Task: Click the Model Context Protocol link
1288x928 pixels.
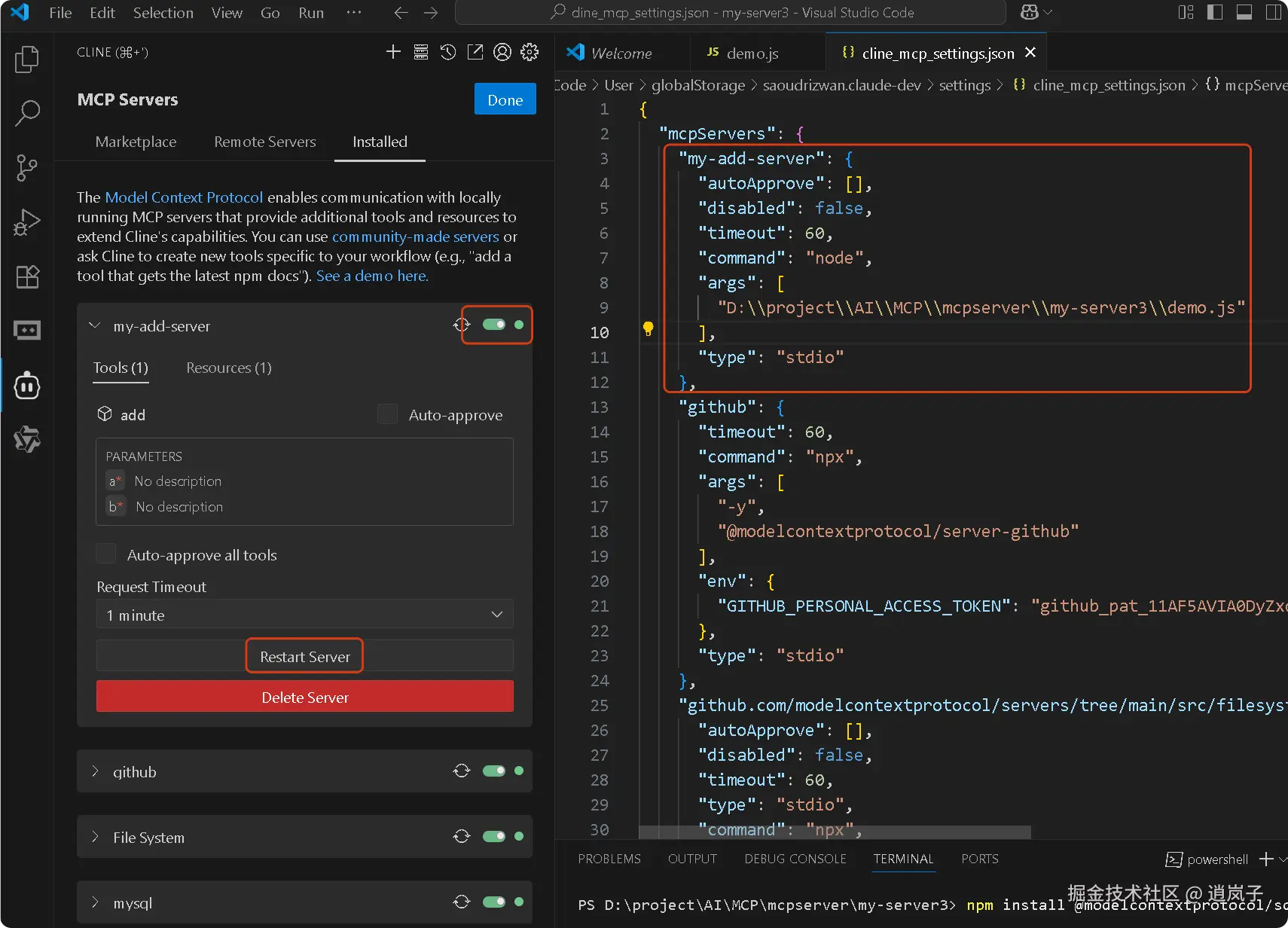Action: (184, 197)
